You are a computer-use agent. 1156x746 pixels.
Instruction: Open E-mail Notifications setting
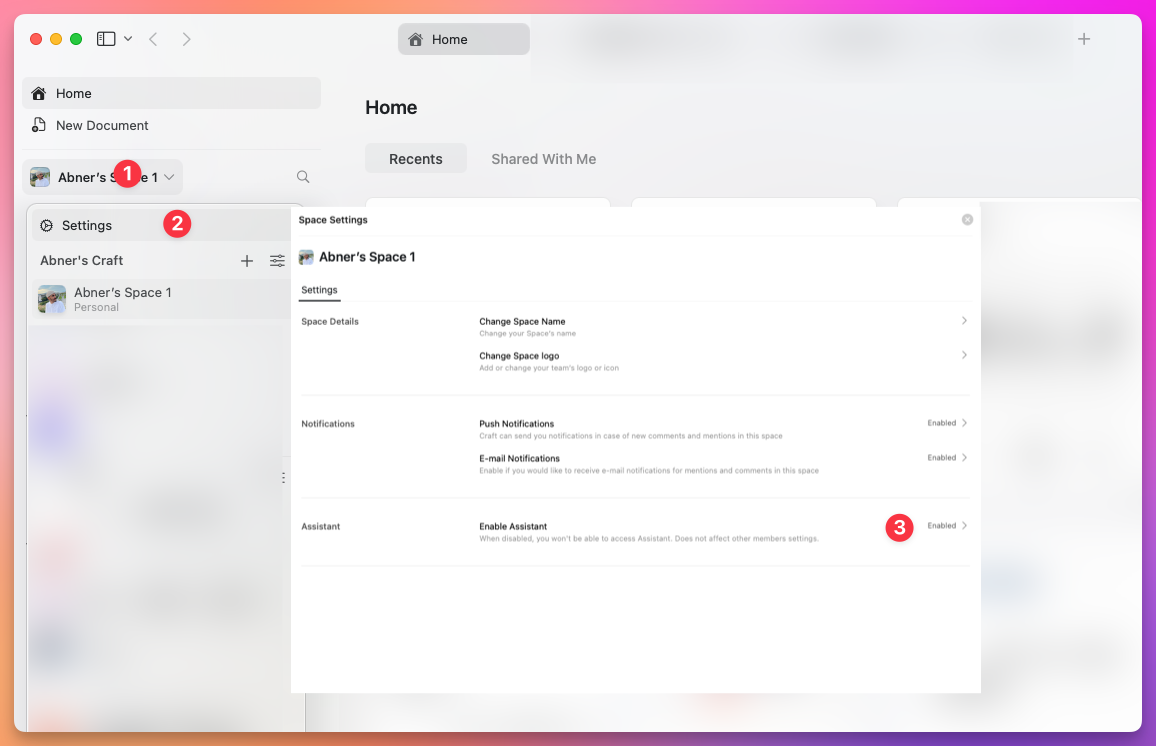pyautogui.click(x=722, y=464)
